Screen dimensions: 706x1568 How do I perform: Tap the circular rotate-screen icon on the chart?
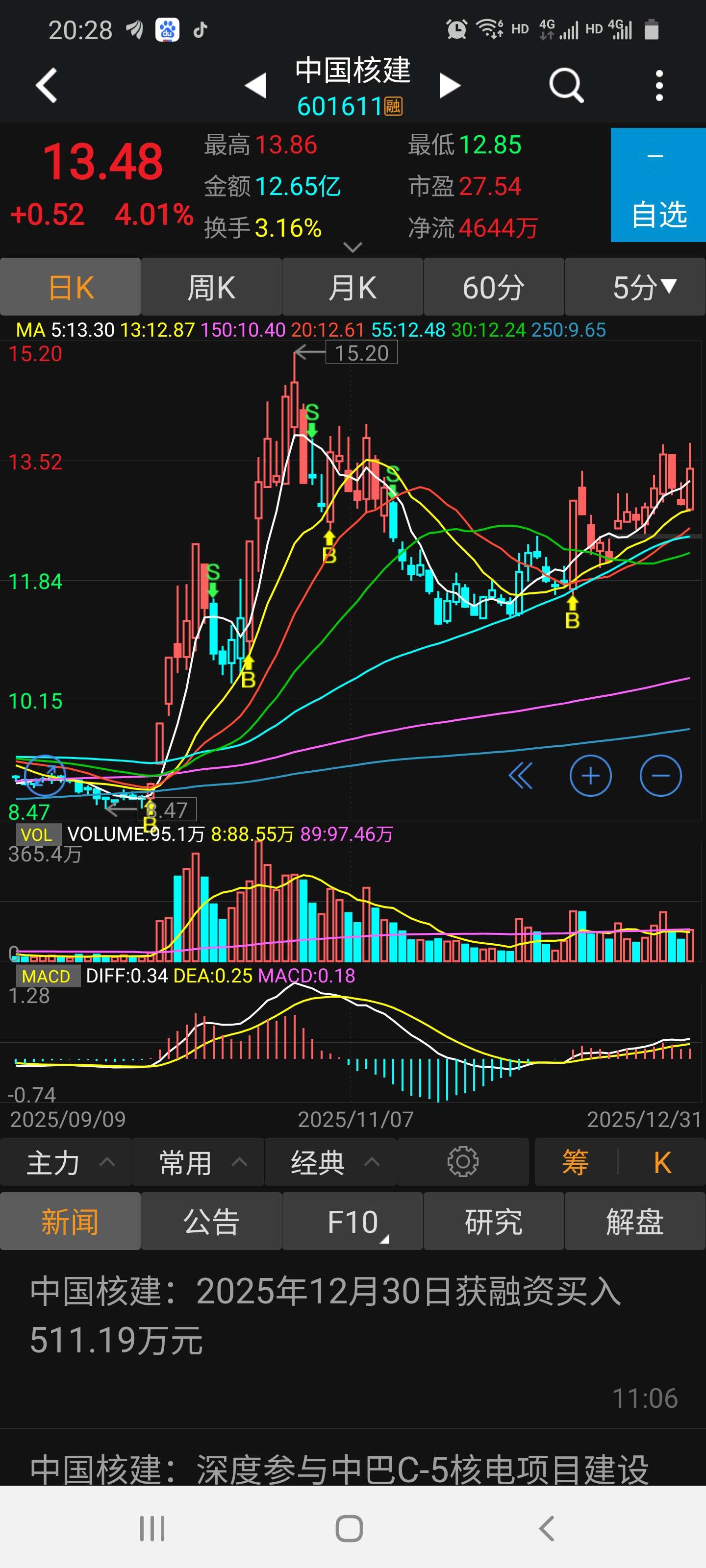pos(45,776)
